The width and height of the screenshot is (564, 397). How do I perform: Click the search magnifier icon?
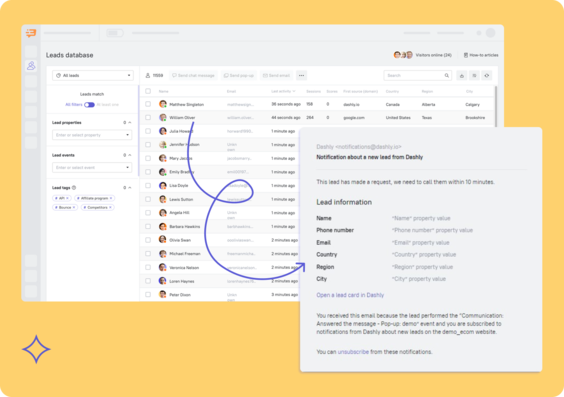click(x=447, y=76)
